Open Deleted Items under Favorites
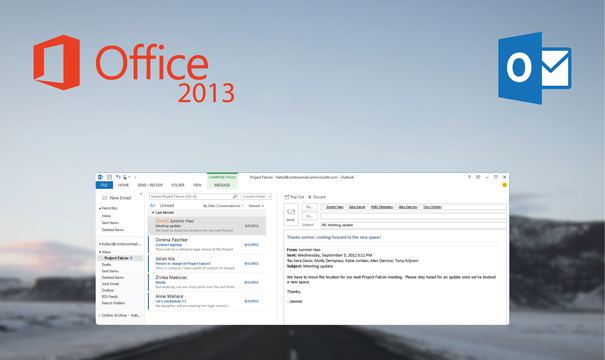 (113, 230)
